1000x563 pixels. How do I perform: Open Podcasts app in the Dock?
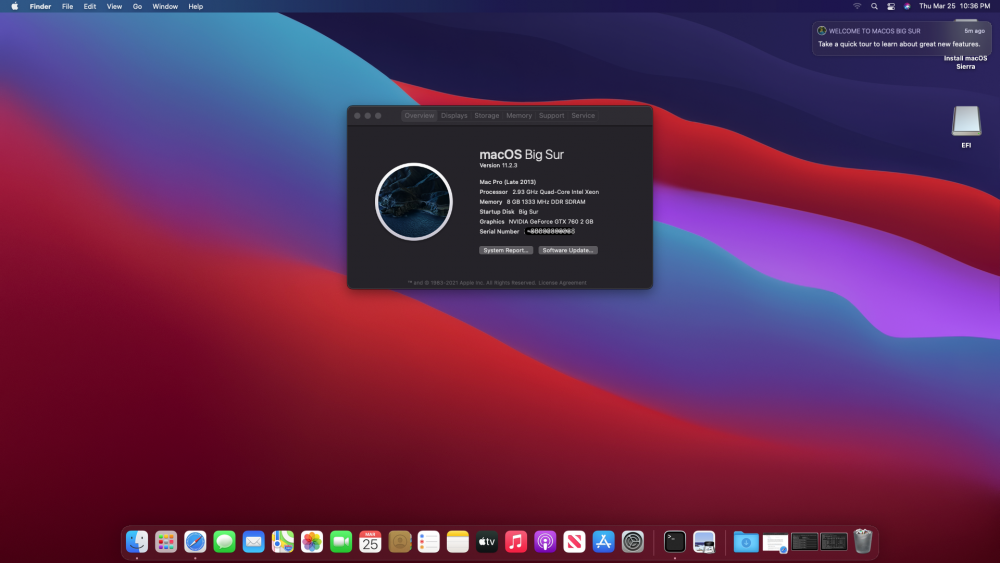545,542
